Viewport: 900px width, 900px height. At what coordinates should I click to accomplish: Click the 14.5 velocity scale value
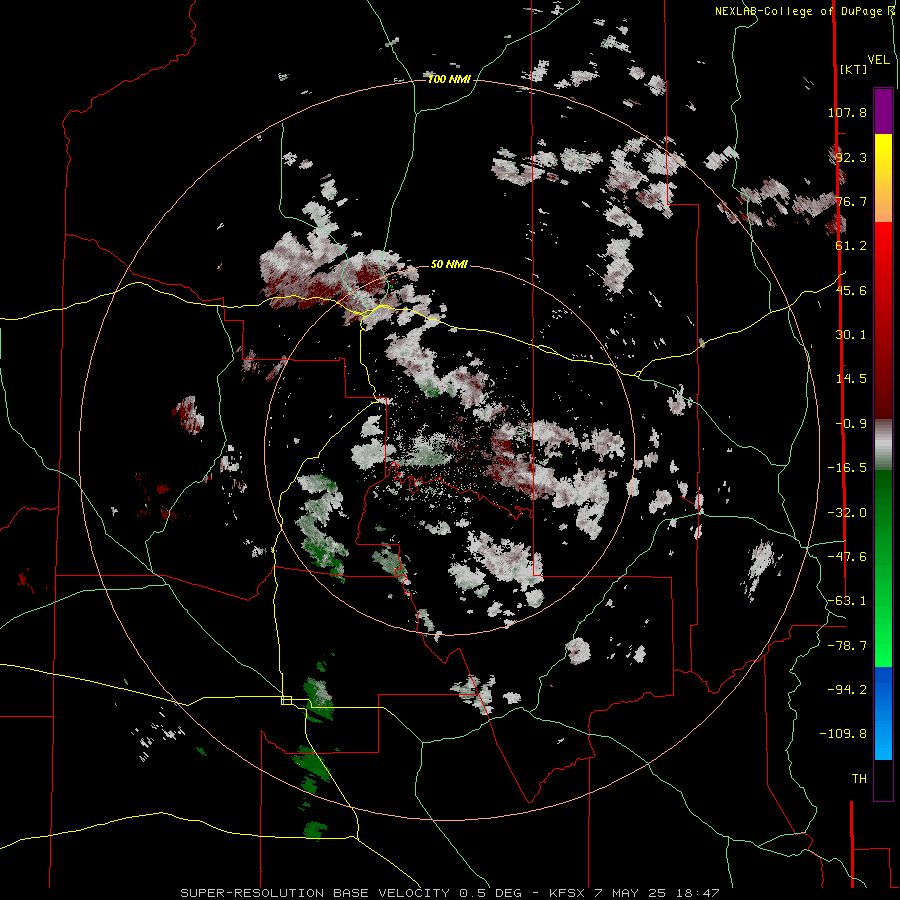pos(851,379)
